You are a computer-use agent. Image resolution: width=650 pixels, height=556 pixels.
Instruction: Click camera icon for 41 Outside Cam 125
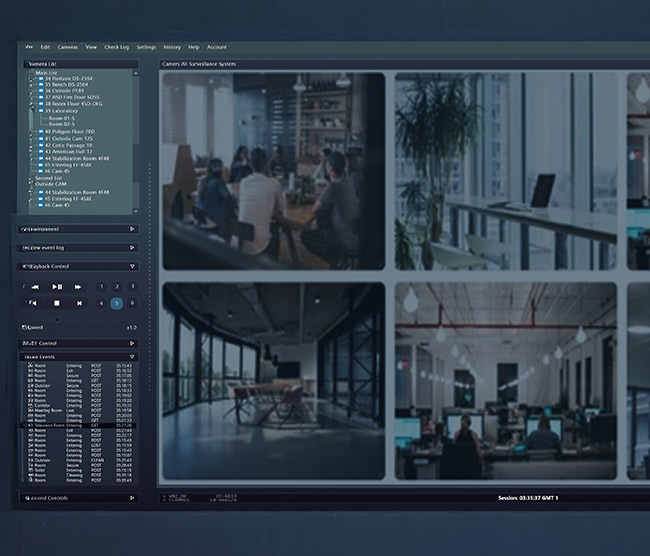point(42,138)
